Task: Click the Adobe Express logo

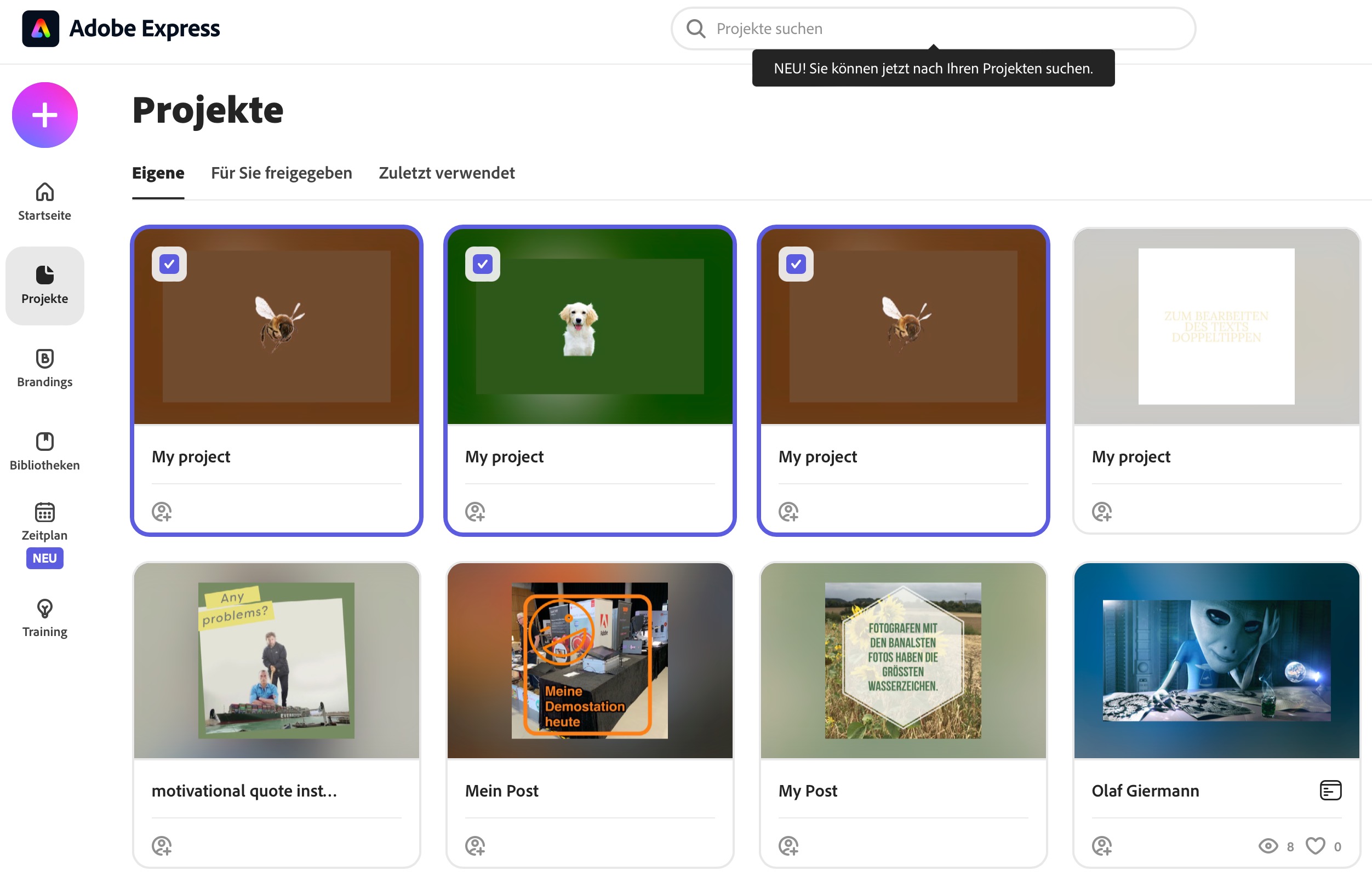Action: (x=40, y=28)
